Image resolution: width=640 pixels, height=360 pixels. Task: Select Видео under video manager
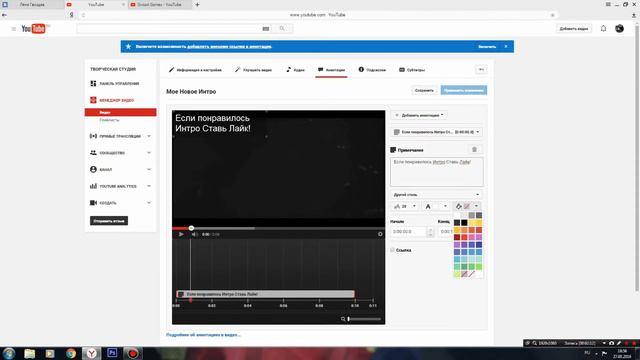pyautogui.click(x=120, y=112)
